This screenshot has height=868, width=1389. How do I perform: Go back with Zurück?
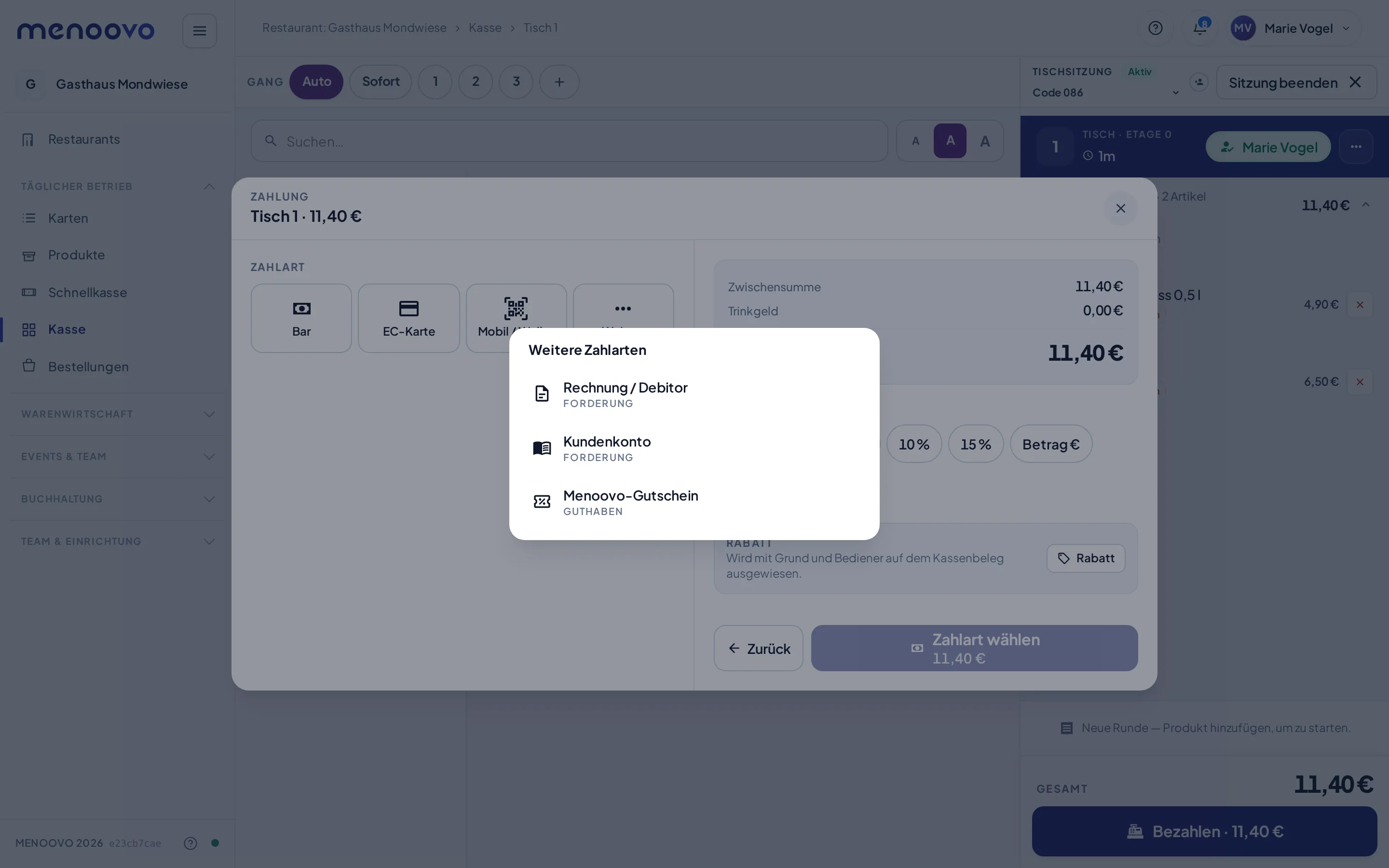758,648
